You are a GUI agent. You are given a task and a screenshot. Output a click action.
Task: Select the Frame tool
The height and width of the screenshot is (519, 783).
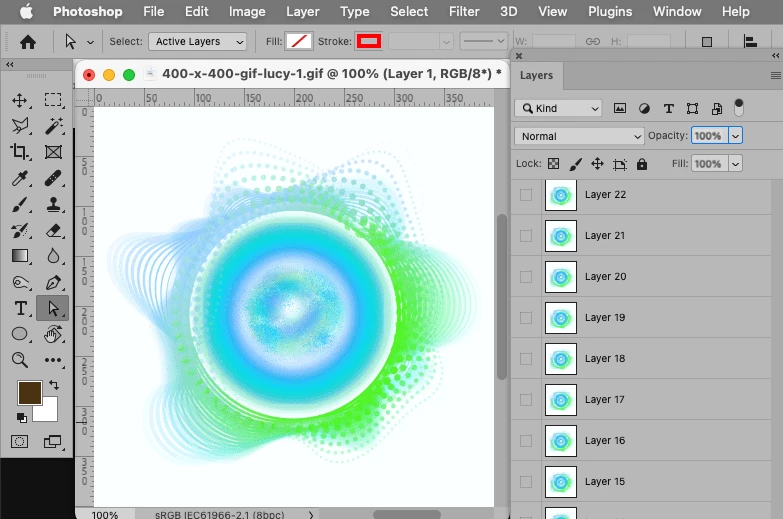click(x=53, y=152)
